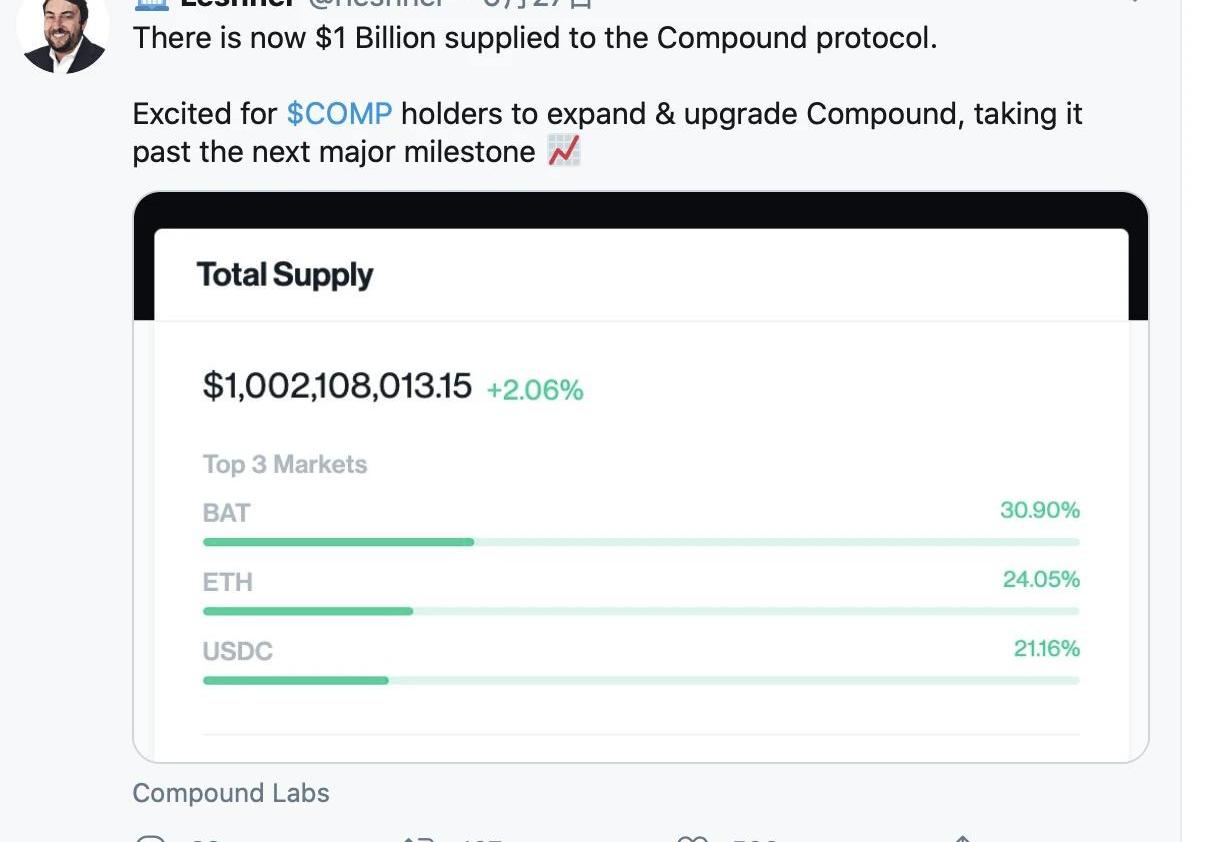The height and width of the screenshot is (842, 1226).
Task: Select the ETH market label
Action: pos(227,582)
